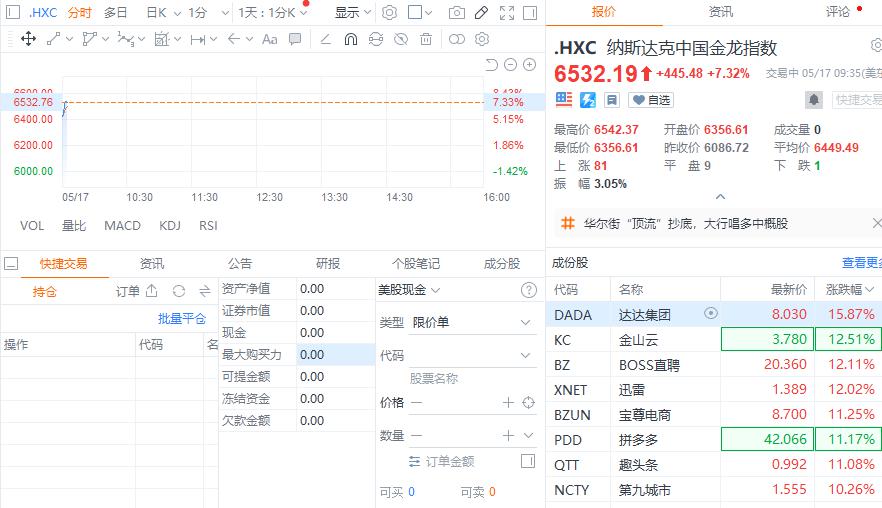Viewport: 882px width, 508px height.
Task: Select the chart measurement grid tool
Action: coord(161,39)
